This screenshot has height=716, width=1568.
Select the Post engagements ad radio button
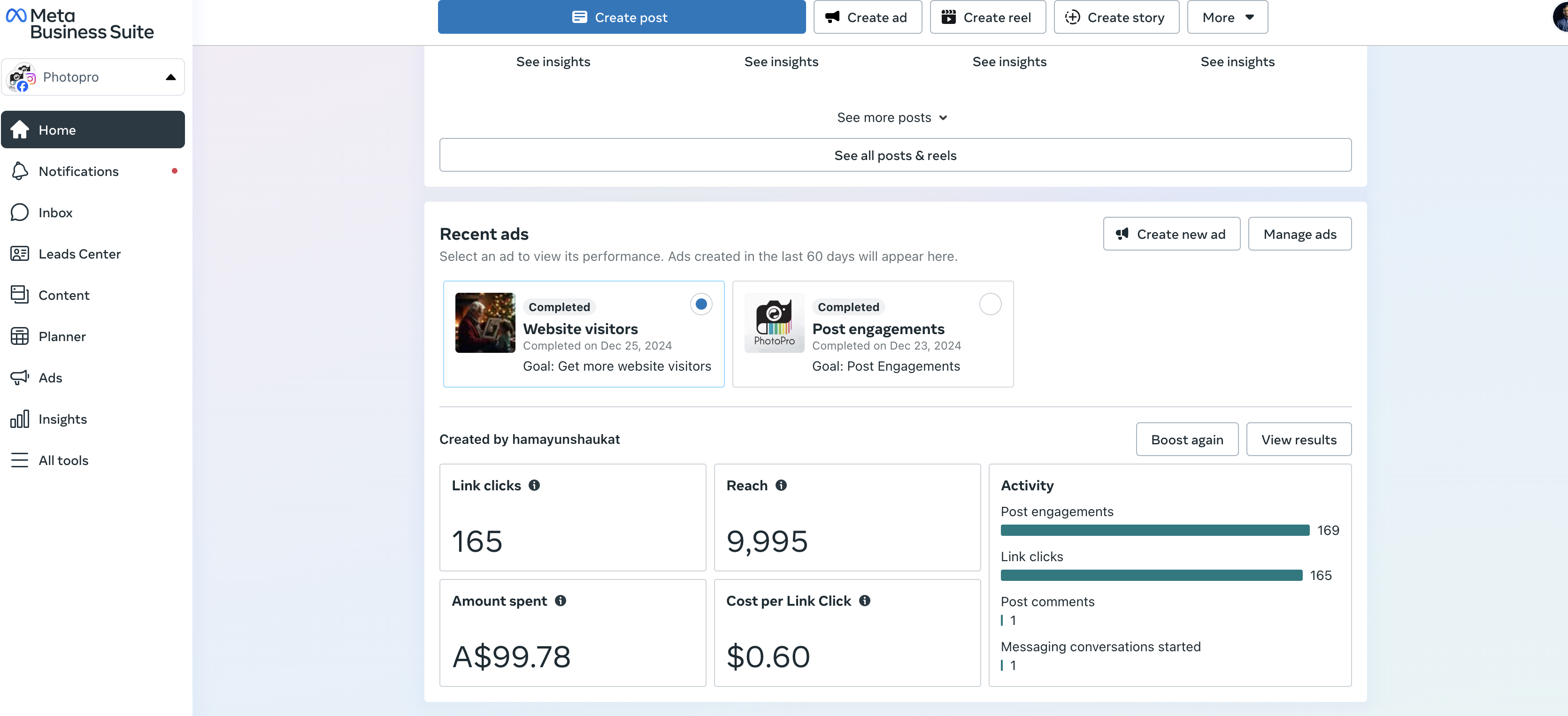(990, 304)
